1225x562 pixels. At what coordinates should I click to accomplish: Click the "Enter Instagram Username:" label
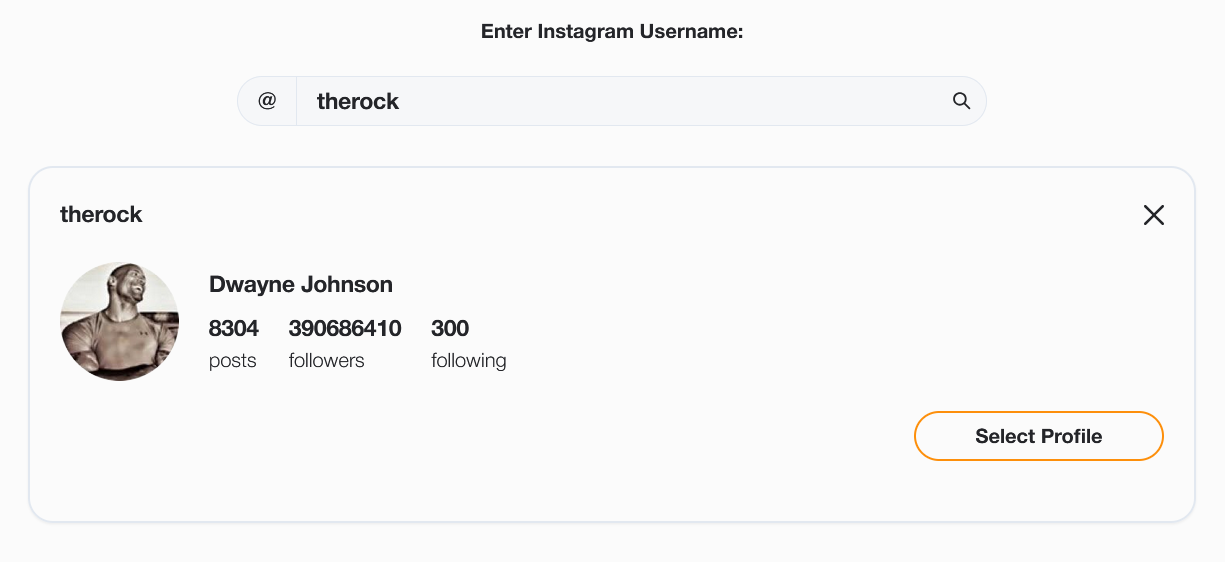pos(612,31)
